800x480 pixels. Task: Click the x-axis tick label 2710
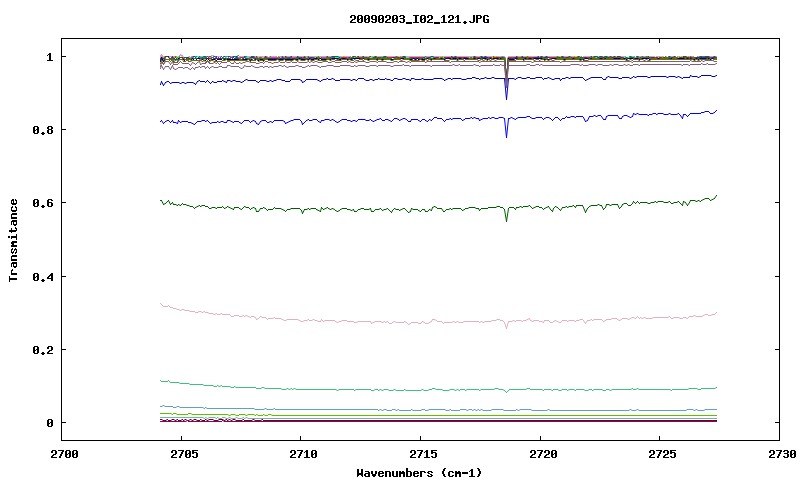(x=303, y=453)
